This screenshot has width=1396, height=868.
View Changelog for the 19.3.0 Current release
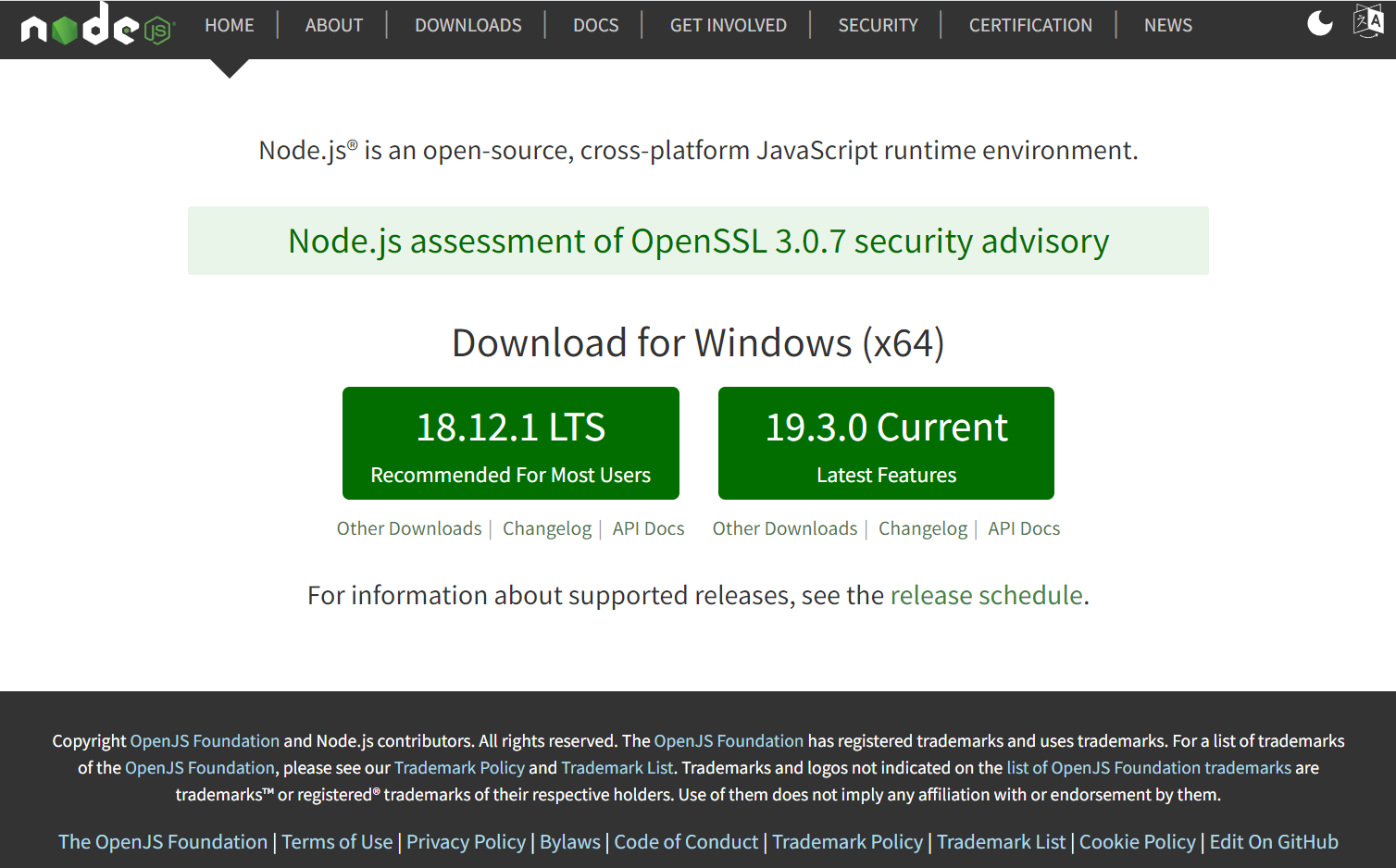coord(922,528)
